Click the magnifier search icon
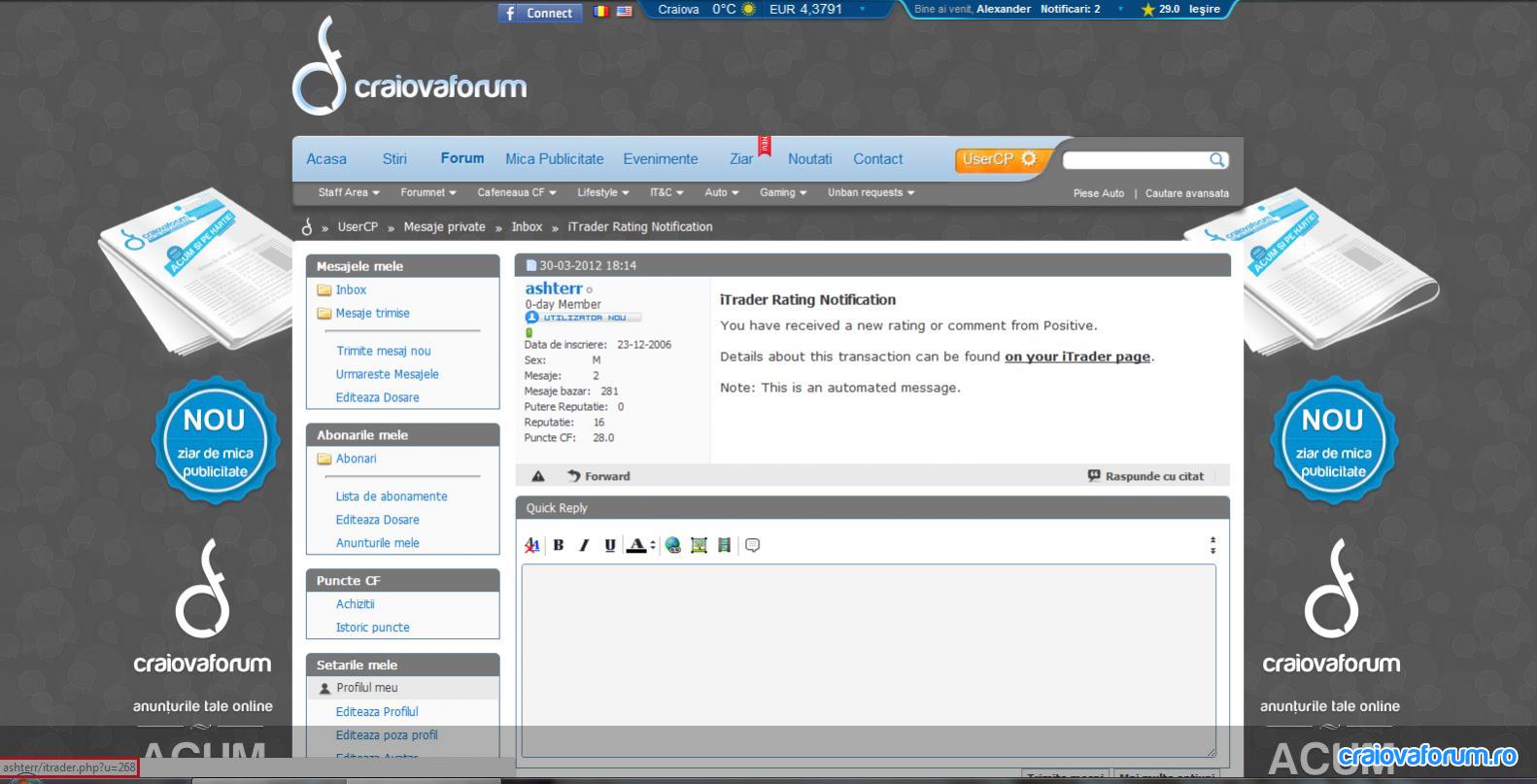The width and height of the screenshot is (1537, 784). click(x=1217, y=159)
